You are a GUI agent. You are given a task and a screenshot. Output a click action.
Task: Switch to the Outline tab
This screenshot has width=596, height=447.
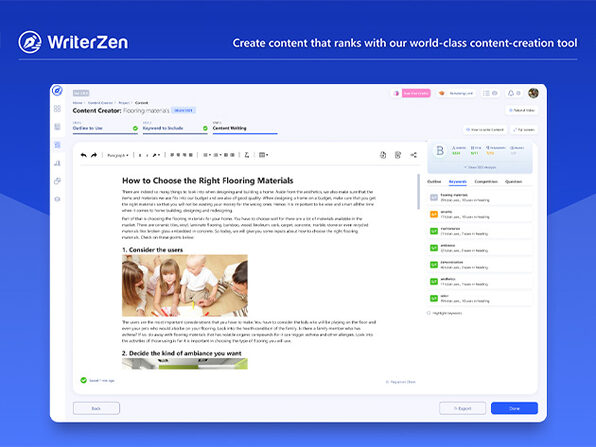pyautogui.click(x=434, y=182)
